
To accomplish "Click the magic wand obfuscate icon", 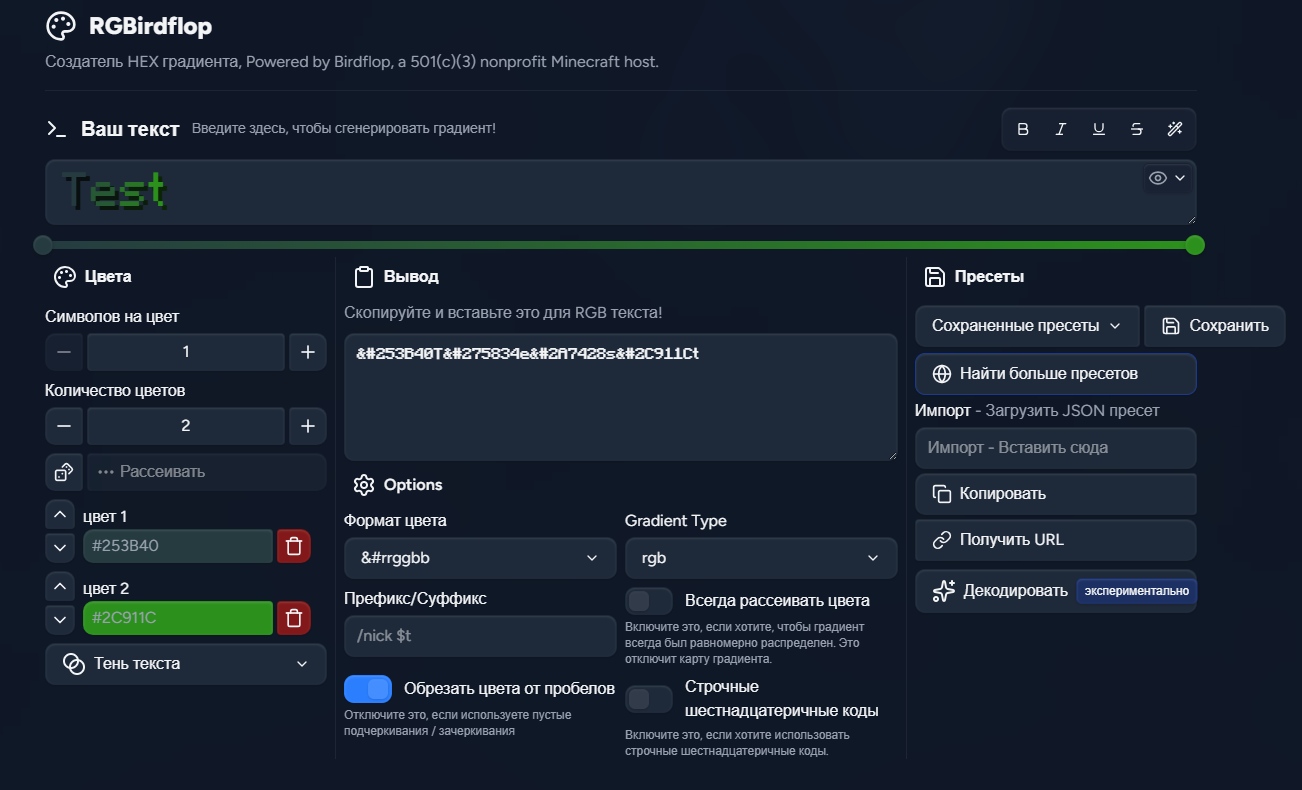I will 1175,129.
